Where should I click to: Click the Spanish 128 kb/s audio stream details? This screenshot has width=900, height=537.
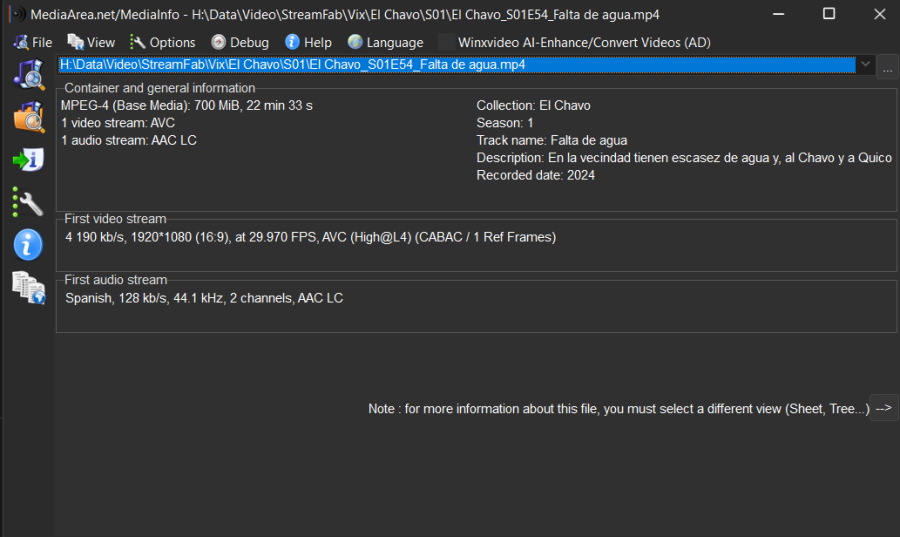point(204,298)
